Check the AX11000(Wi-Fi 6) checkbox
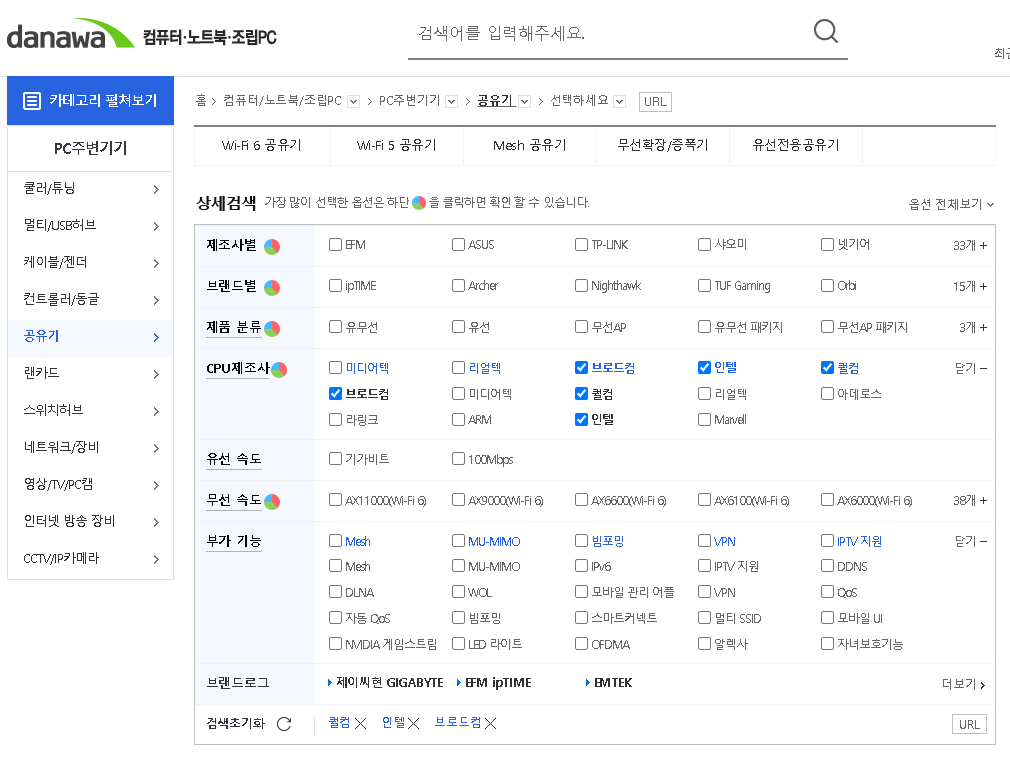This screenshot has width=1010, height=758. point(335,500)
